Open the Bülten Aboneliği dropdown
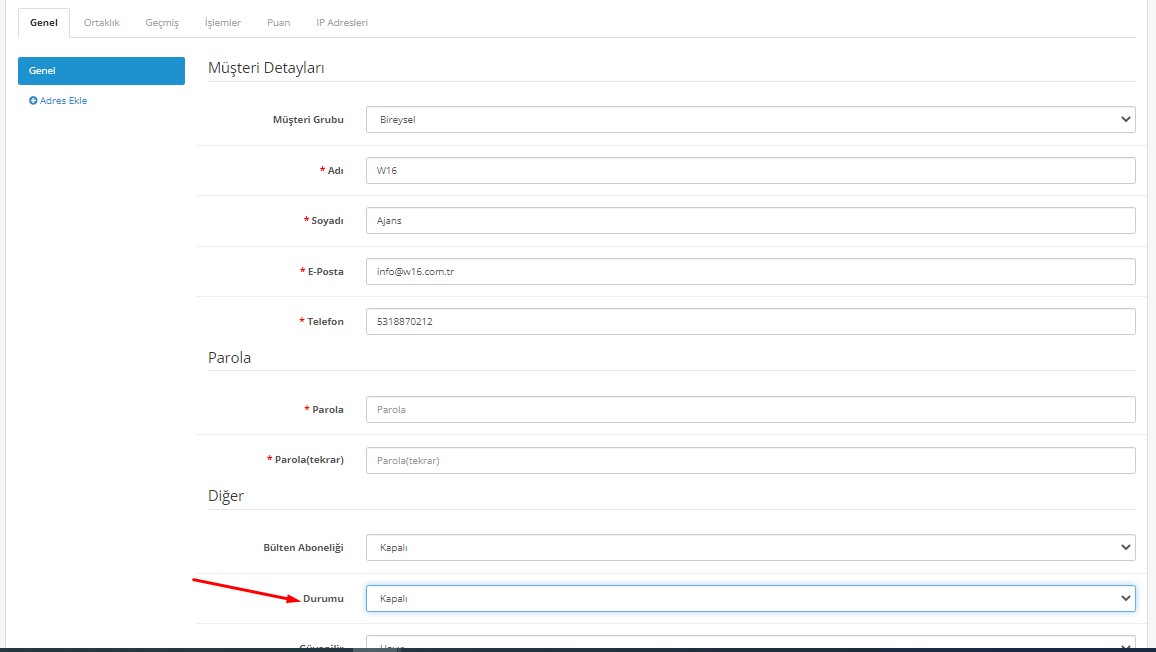Image resolution: width=1156 pixels, height=652 pixels. [750, 548]
